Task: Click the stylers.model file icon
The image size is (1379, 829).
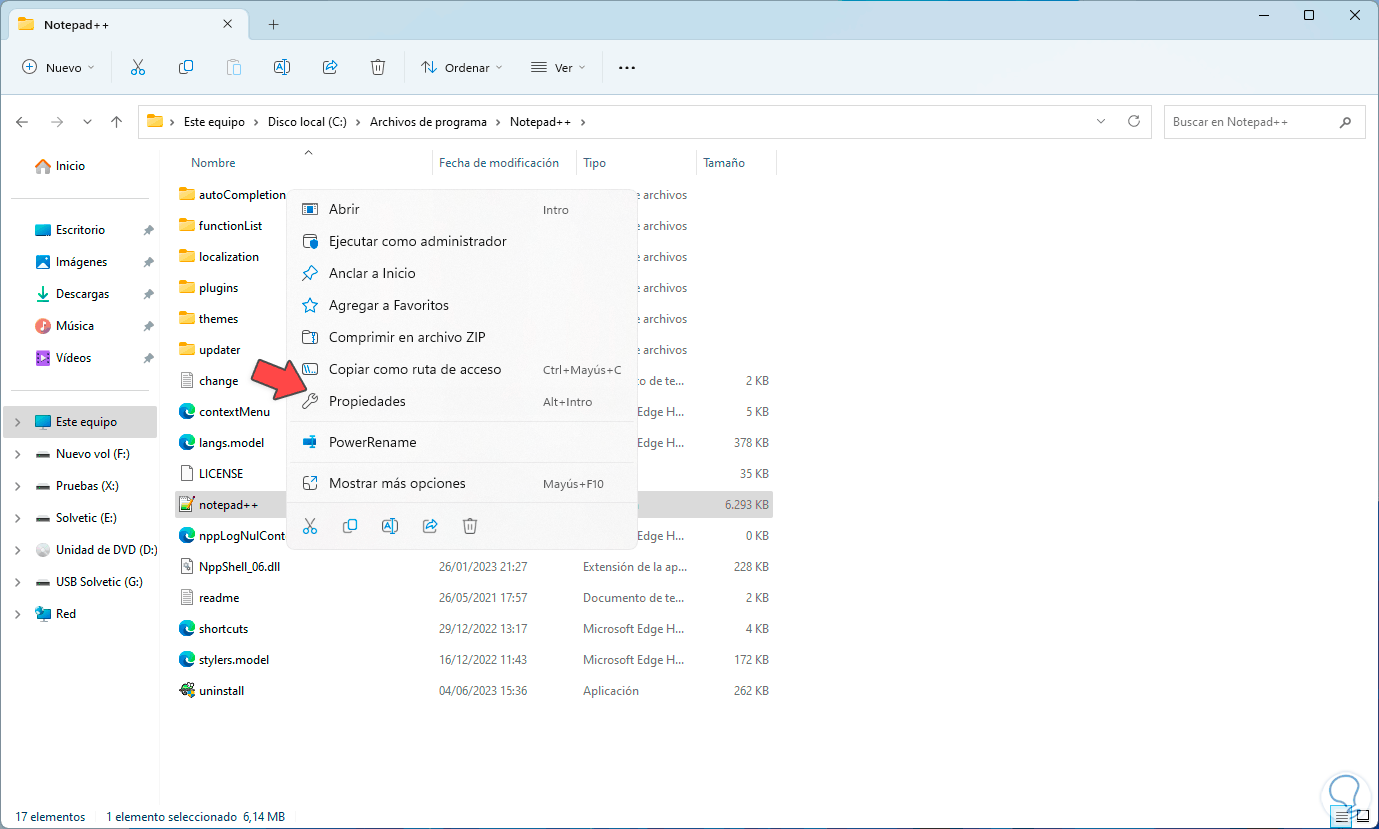Action: [x=186, y=660]
